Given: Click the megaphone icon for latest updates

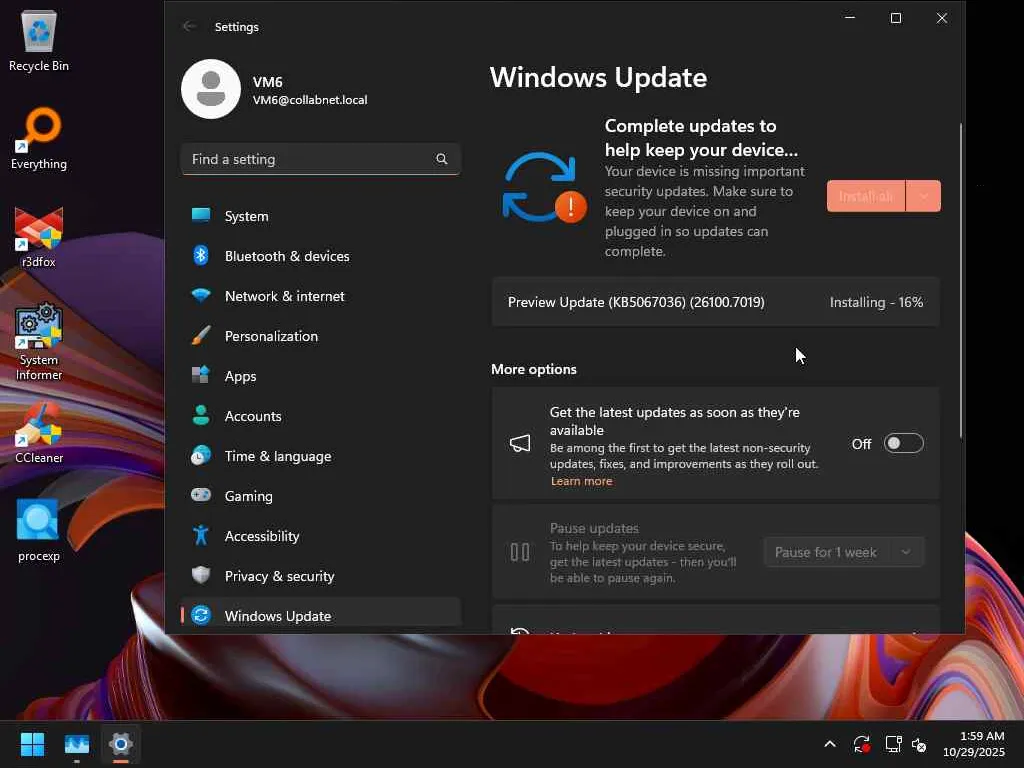Looking at the screenshot, I should tap(520, 443).
